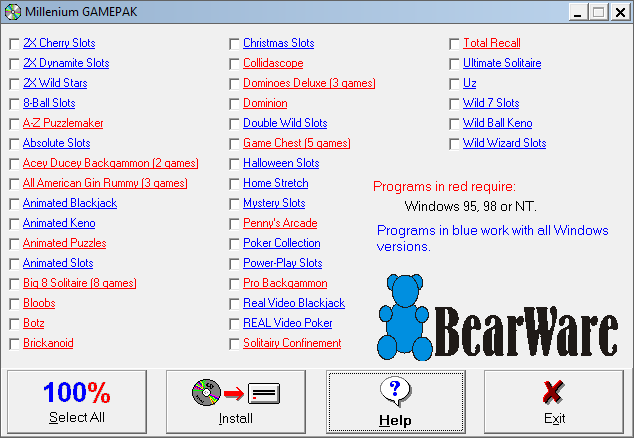Tick the Acey Ducey Backgammon checkbox
The height and width of the screenshot is (438, 634).
tap(14, 164)
